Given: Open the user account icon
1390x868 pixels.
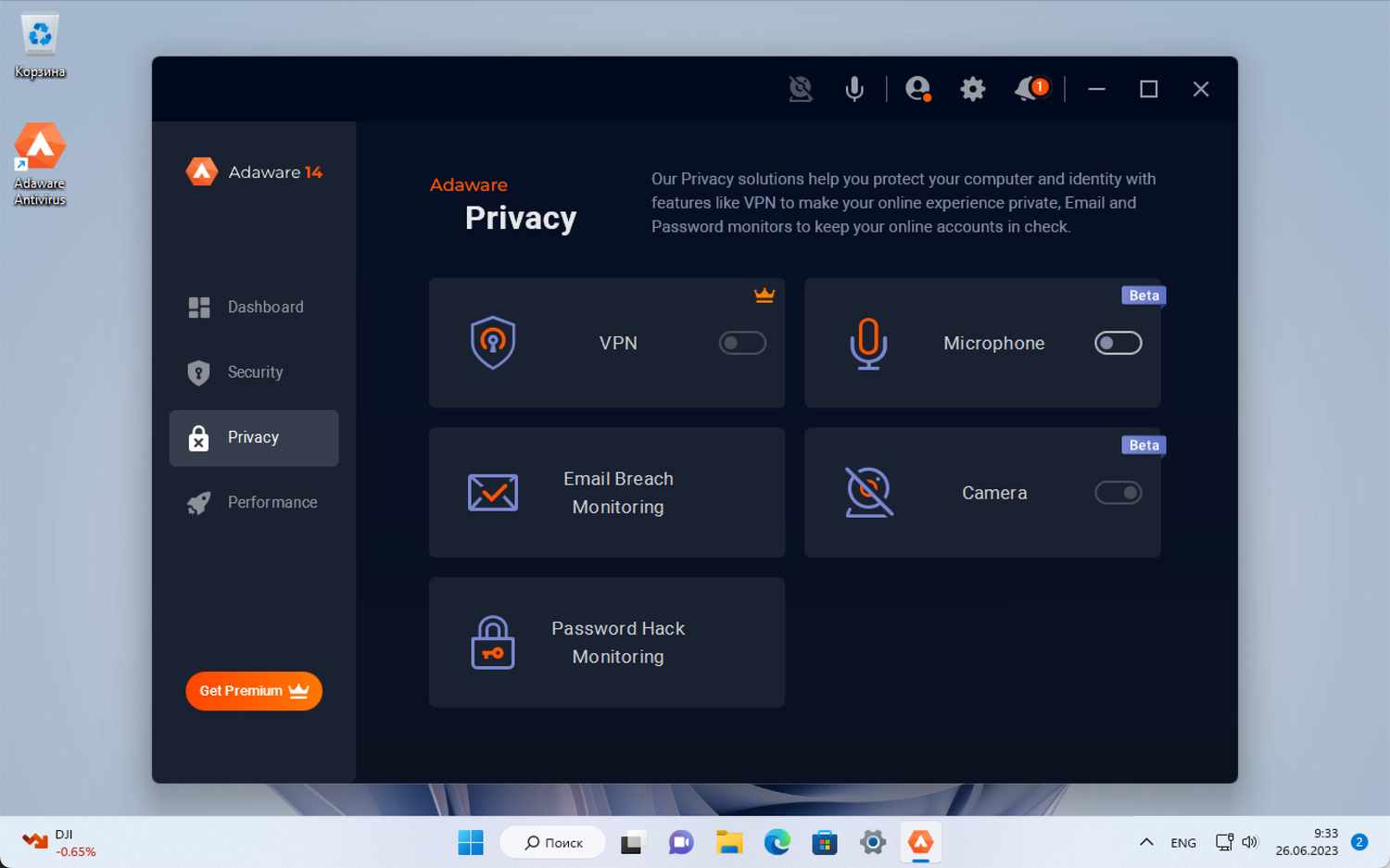Looking at the screenshot, I should [917, 89].
